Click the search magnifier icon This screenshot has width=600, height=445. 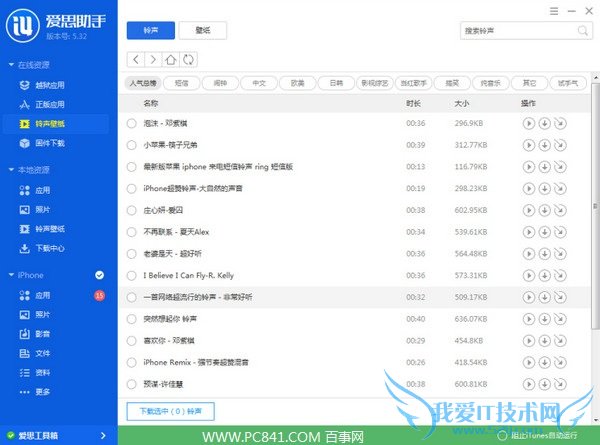coord(582,31)
